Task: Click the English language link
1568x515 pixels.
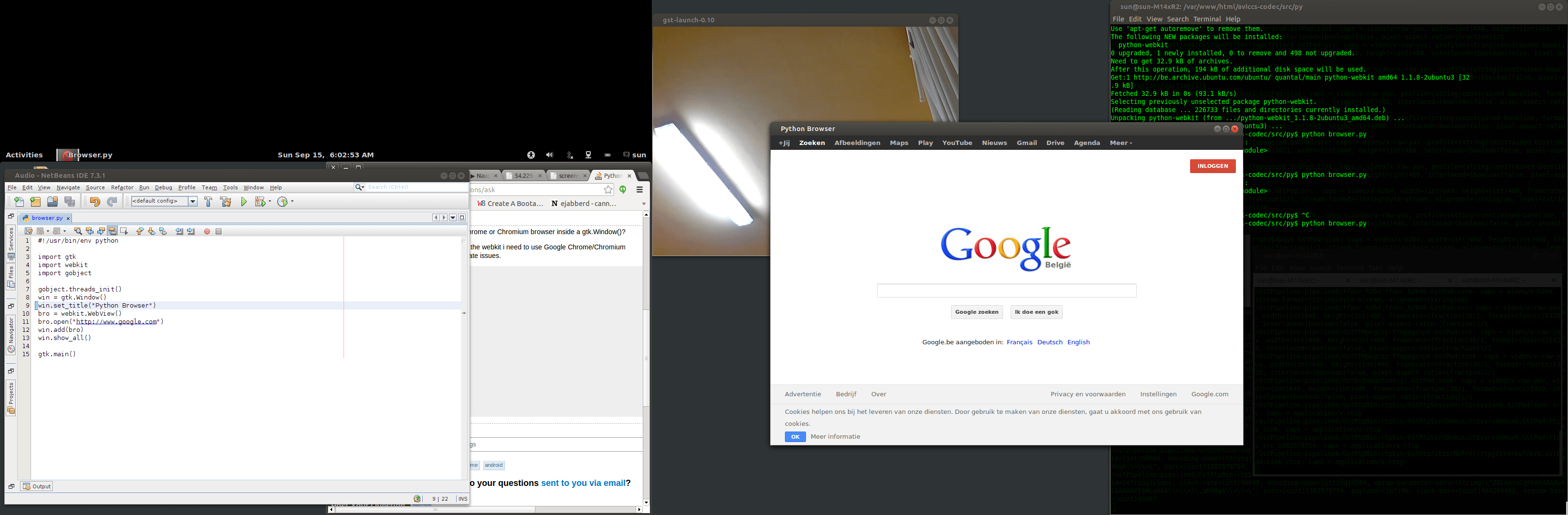Action: click(x=1078, y=342)
